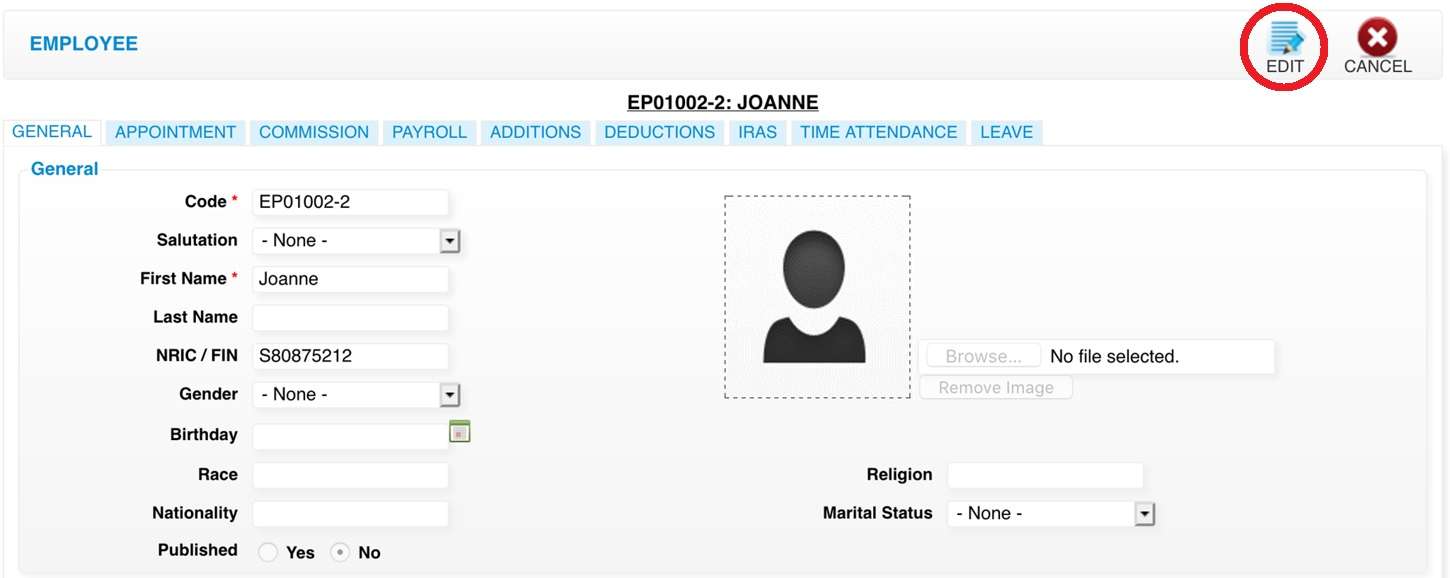Click the Nationality input field

[x=350, y=514]
